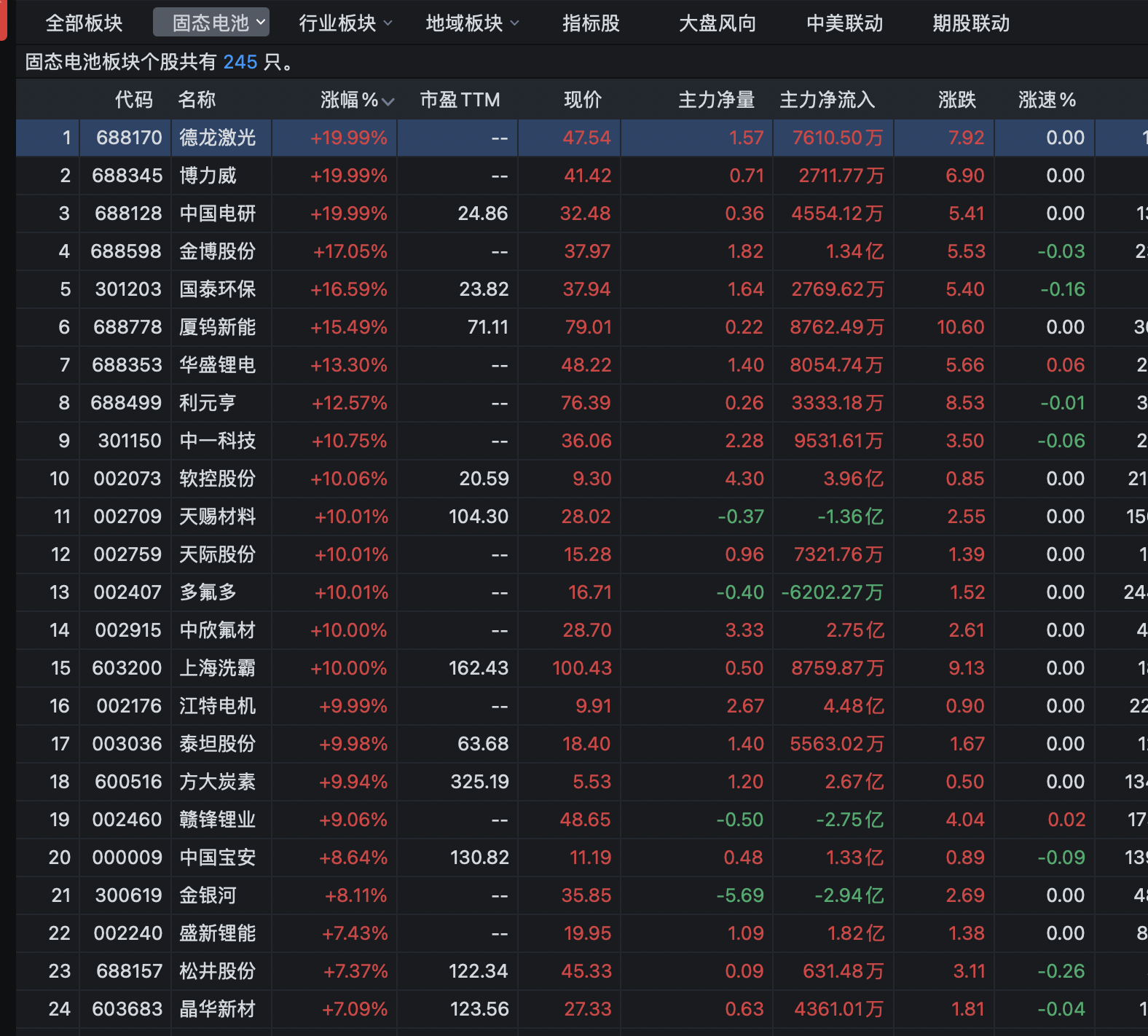The width and height of the screenshot is (1148, 1036).
Task: Click change percent +17.05%
Action: point(350,251)
